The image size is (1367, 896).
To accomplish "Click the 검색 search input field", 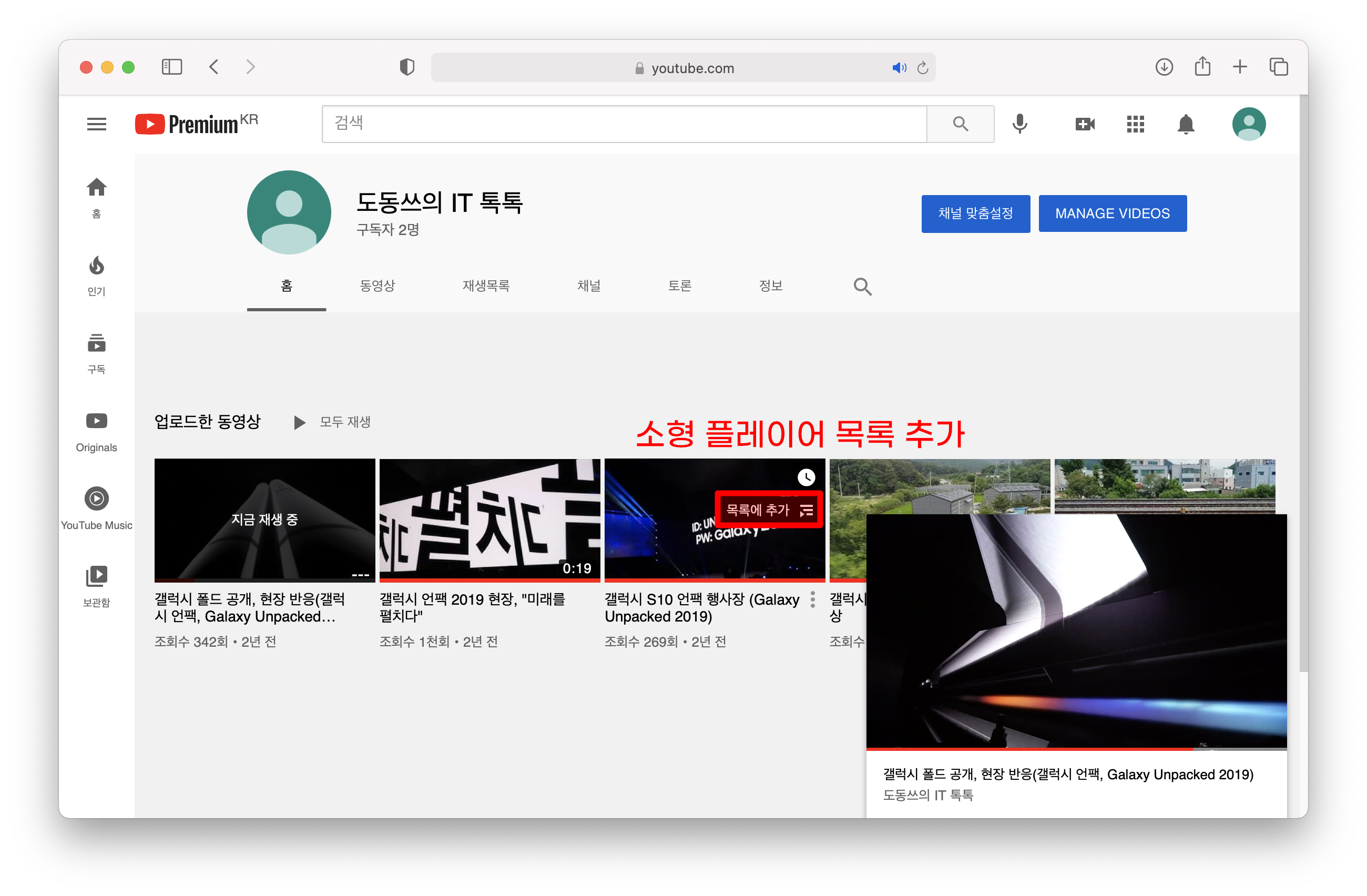I will tap(624, 124).
